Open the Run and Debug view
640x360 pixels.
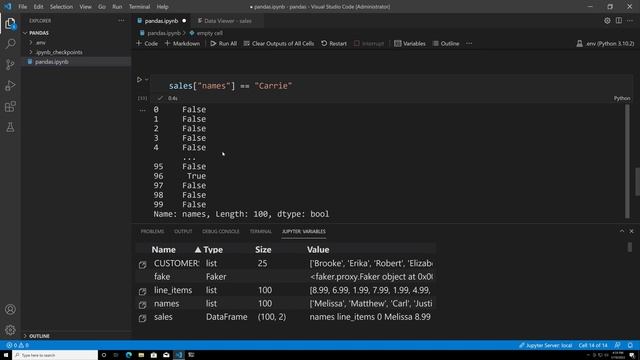pyautogui.click(x=10, y=86)
